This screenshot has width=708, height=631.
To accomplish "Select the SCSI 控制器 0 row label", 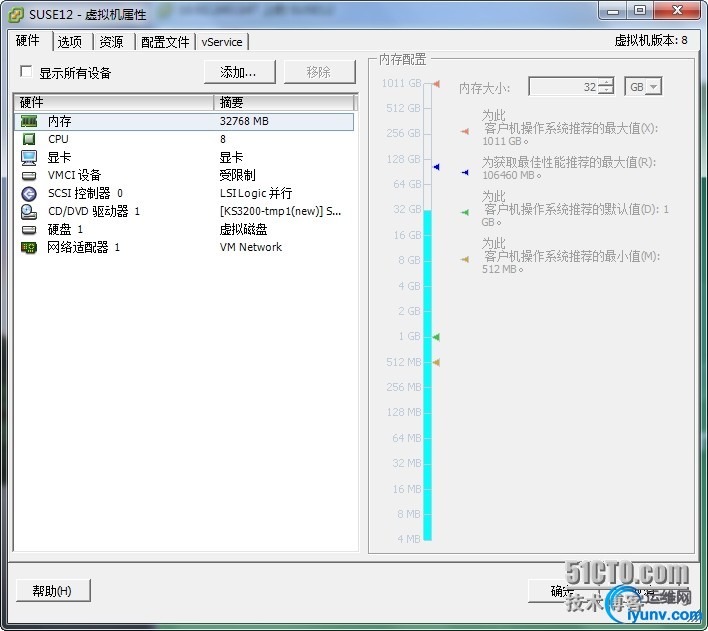I will pos(85,193).
